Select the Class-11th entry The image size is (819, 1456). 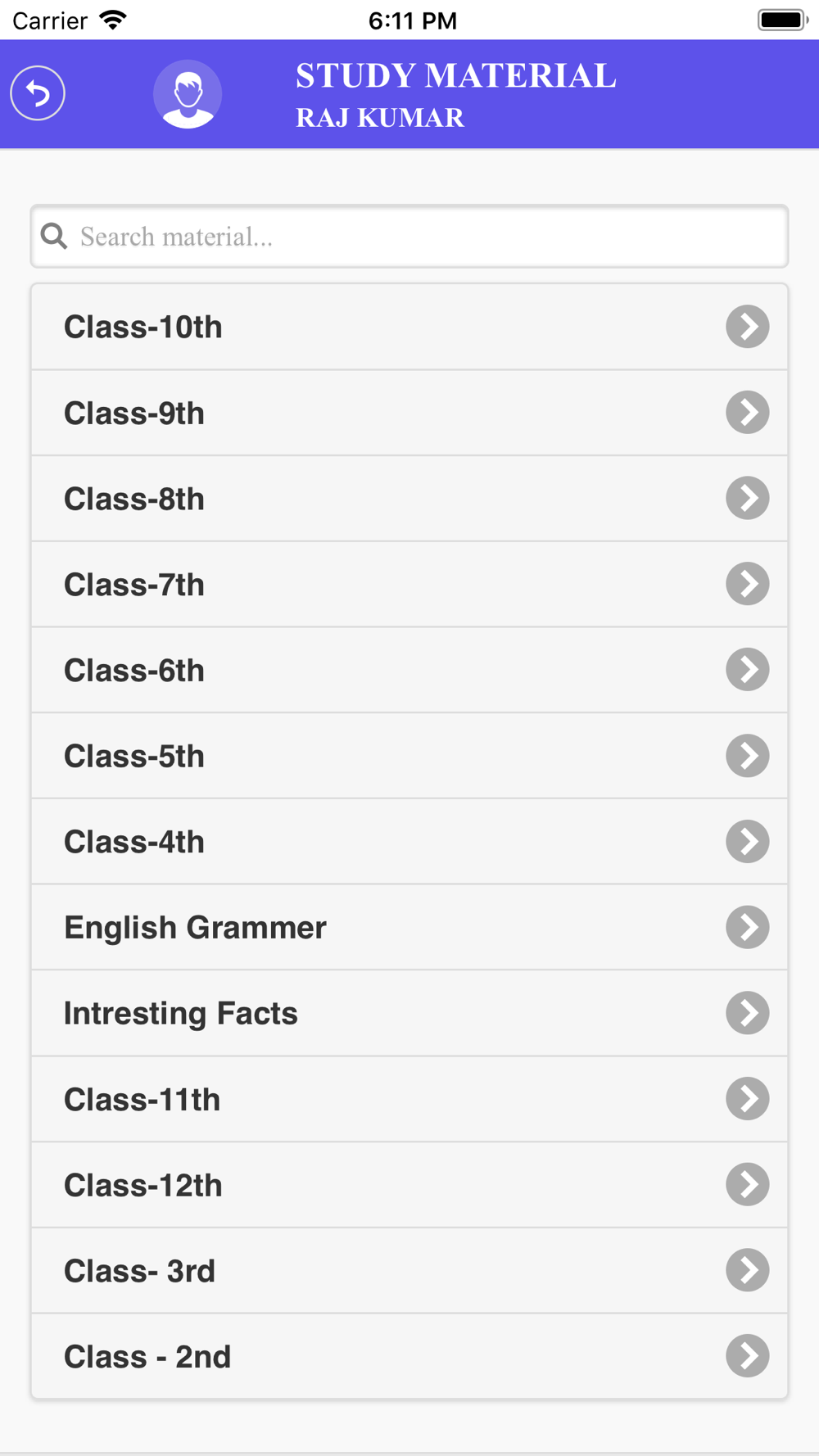tap(409, 1099)
